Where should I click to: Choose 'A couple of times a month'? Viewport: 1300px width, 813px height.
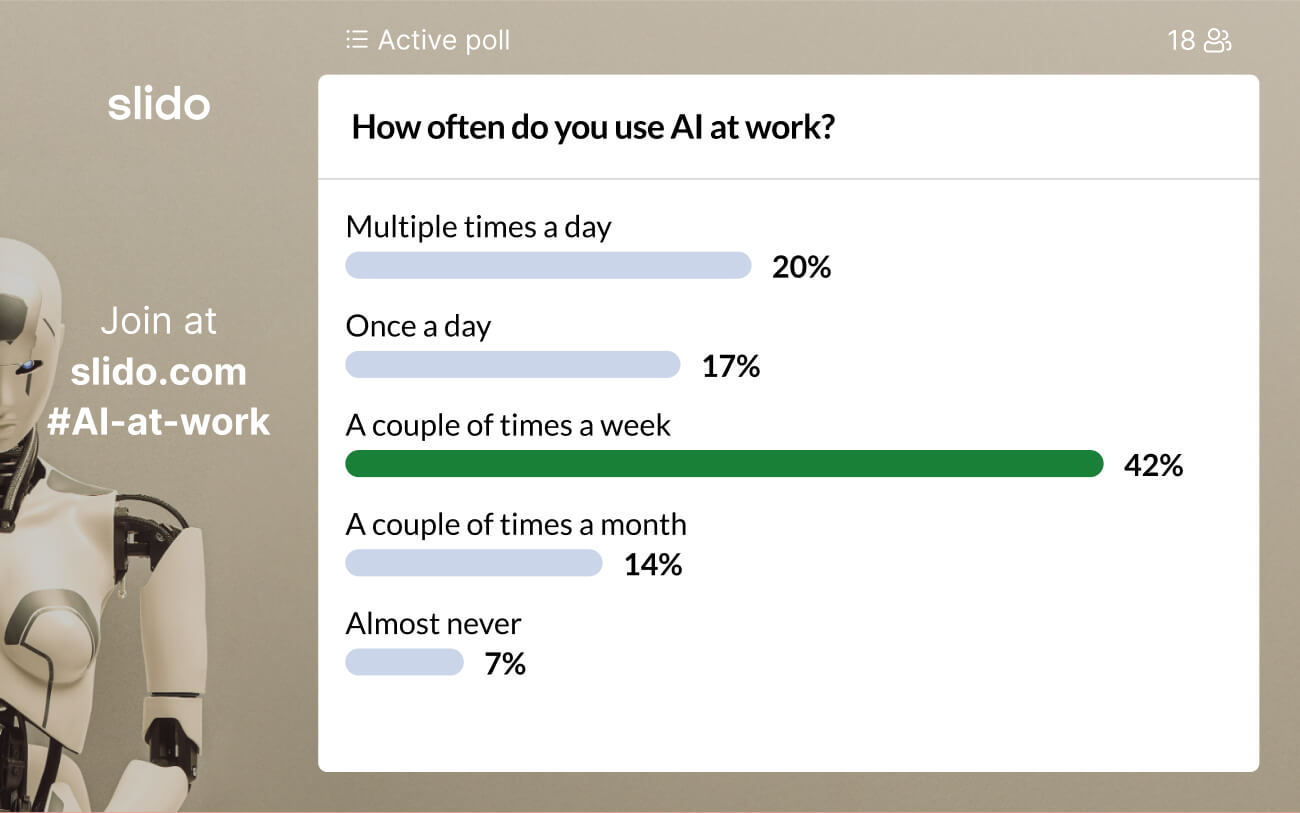516,524
